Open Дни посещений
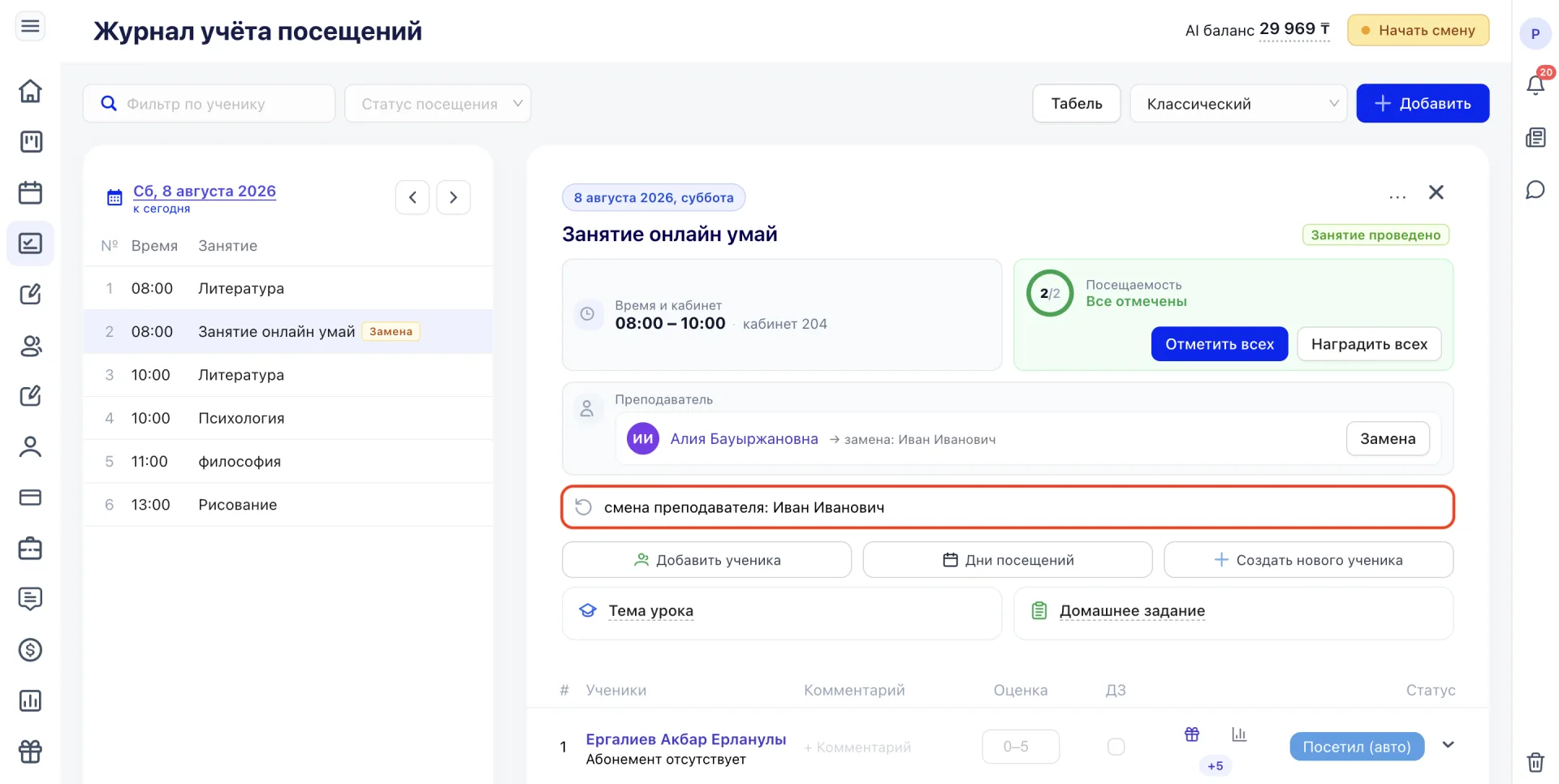1559x784 pixels. point(1008,560)
